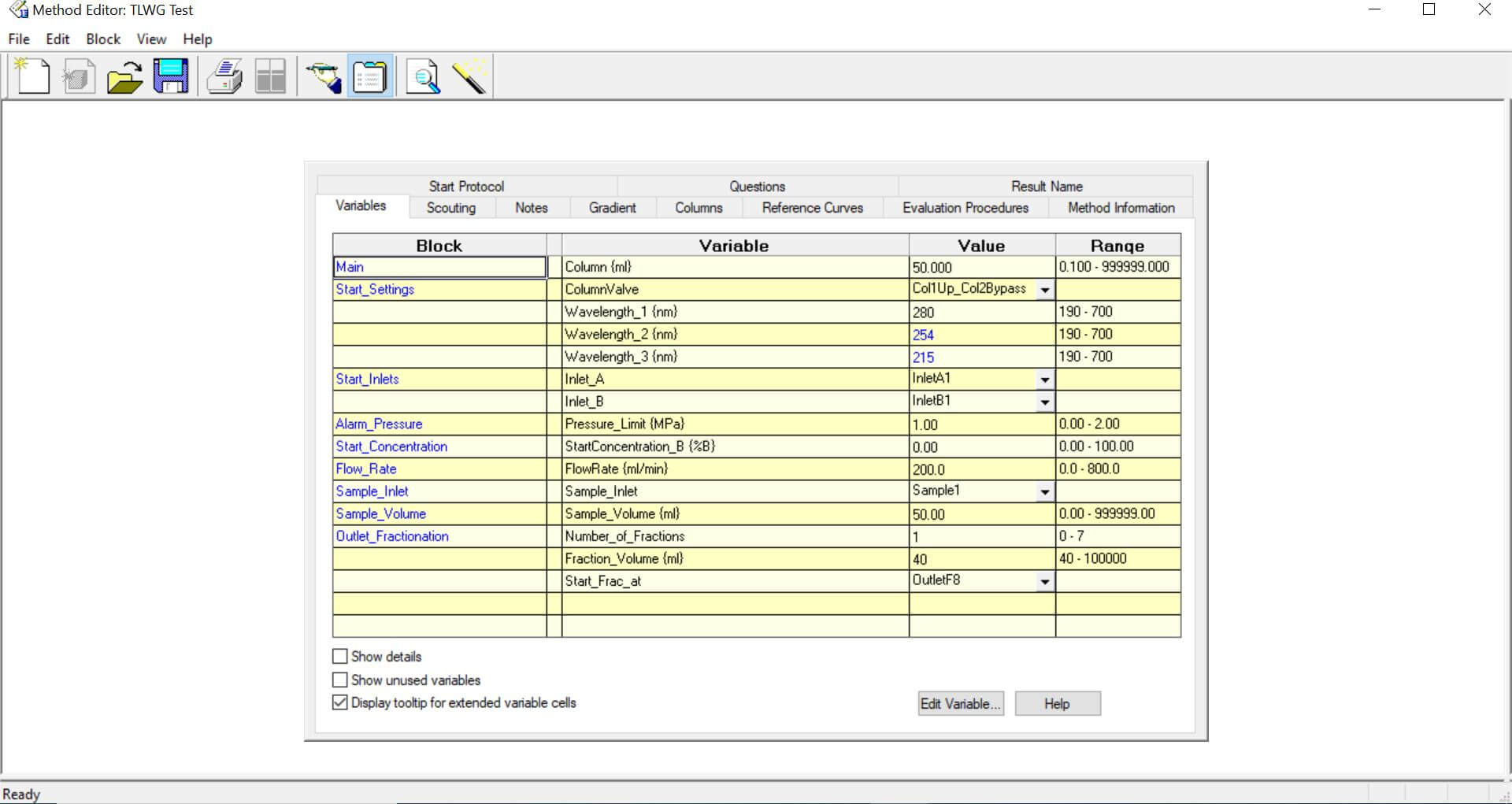This screenshot has width=1512, height=804.
Task: Click the magnifier document preview icon
Action: pyautogui.click(x=423, y=77)
